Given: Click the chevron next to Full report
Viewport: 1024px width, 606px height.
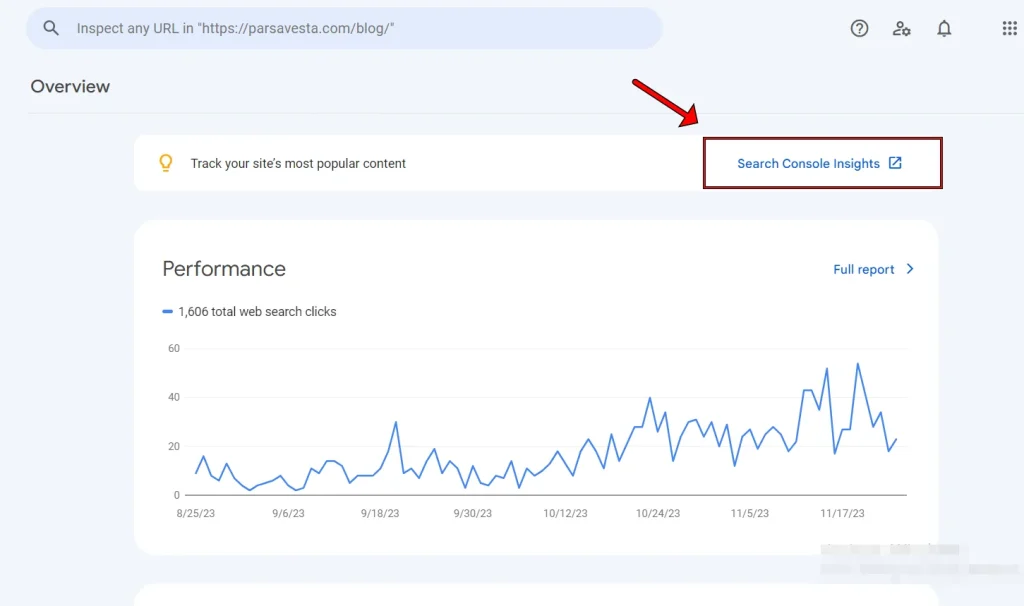Looking at the screenshot, I should tap(910, 269).
